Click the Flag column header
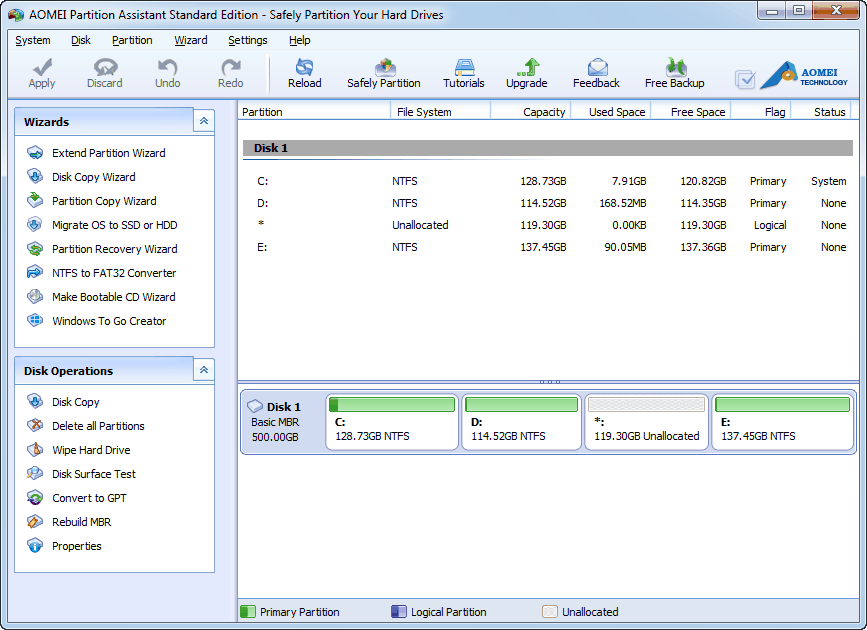Image resolution: width=867 pixels, height=630 pixels. 760,112
